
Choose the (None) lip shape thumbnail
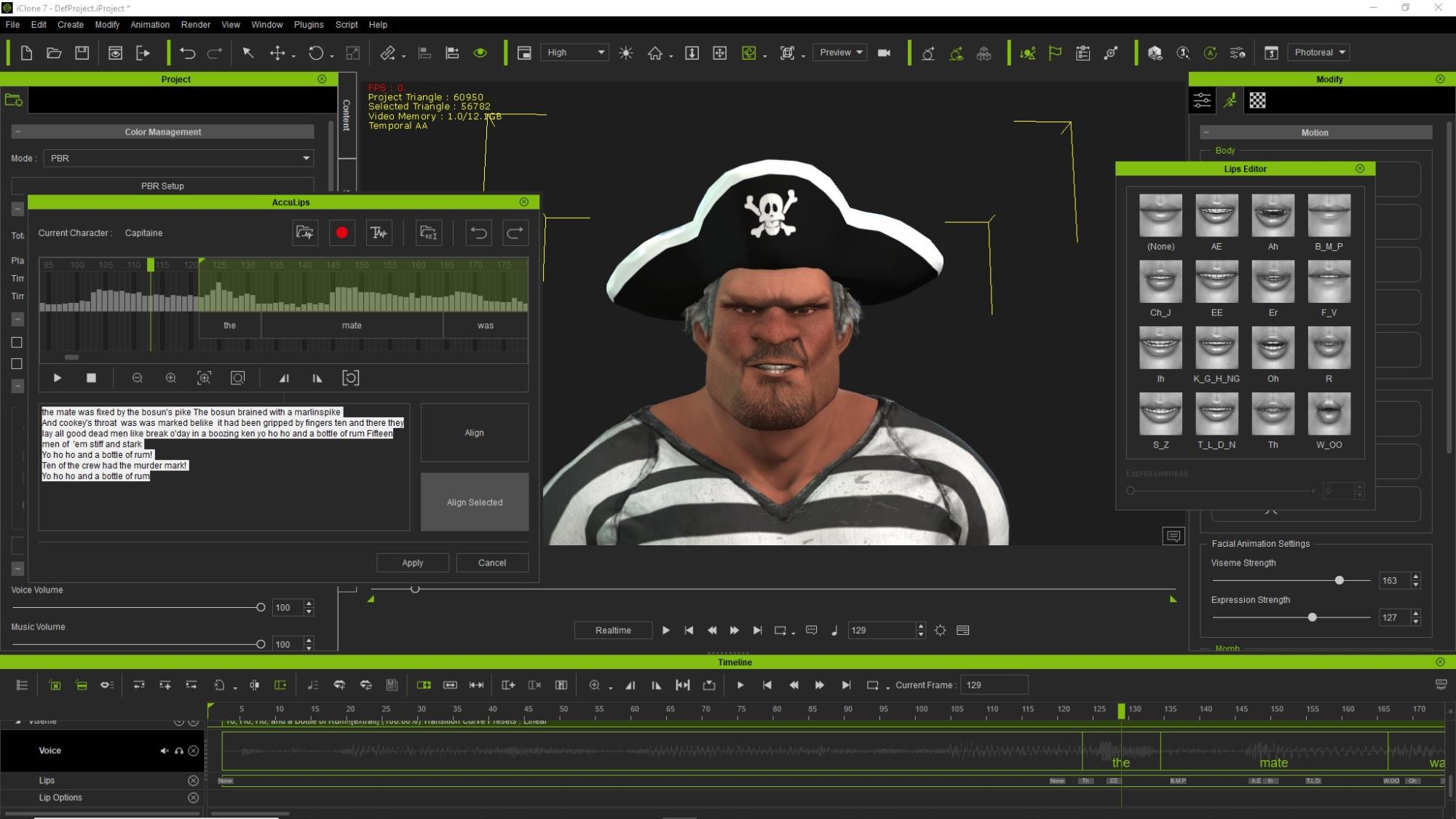click(1160, 215)
